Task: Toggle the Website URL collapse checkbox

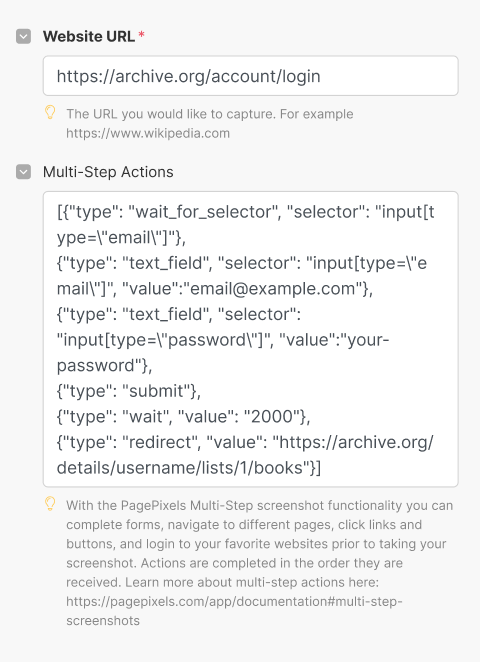Action: 23,36
